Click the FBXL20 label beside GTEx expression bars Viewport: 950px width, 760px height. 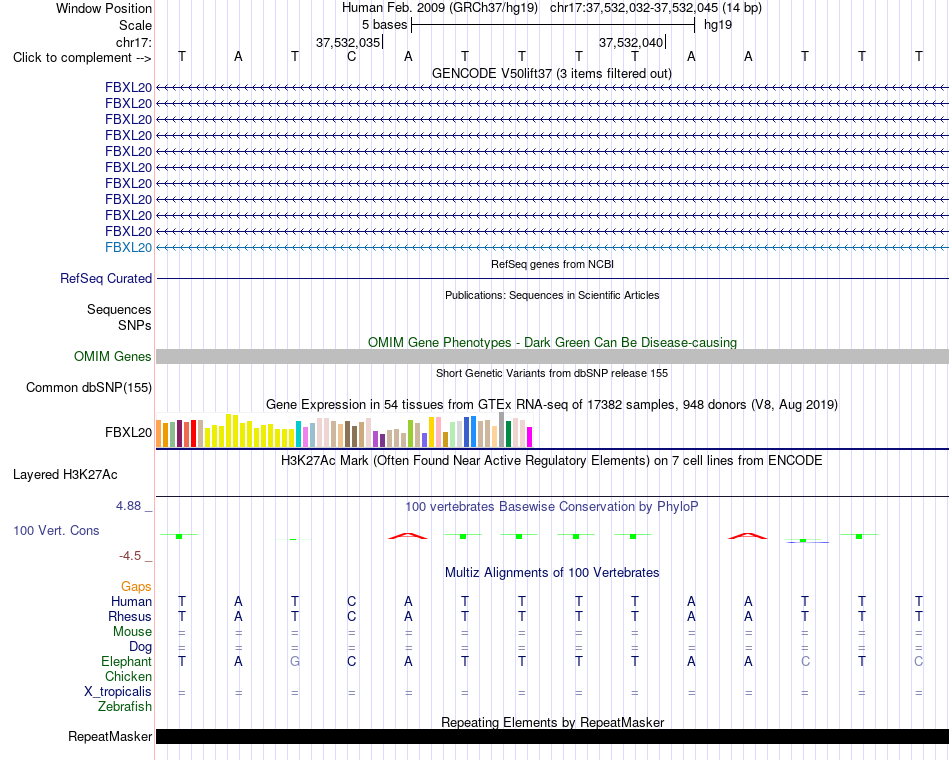coord(128,432)
